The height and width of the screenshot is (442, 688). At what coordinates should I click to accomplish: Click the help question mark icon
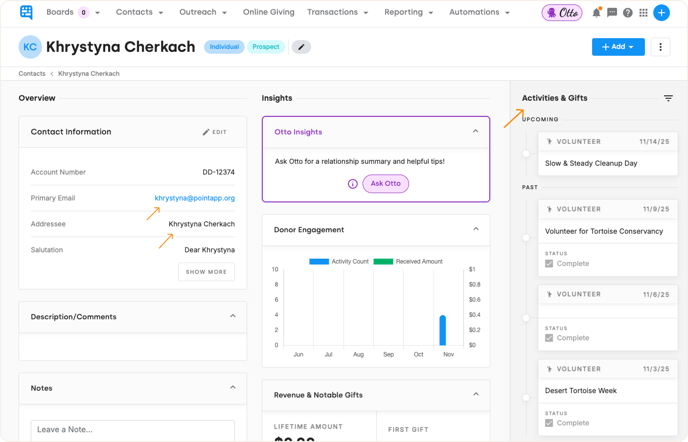pos(628,13)
